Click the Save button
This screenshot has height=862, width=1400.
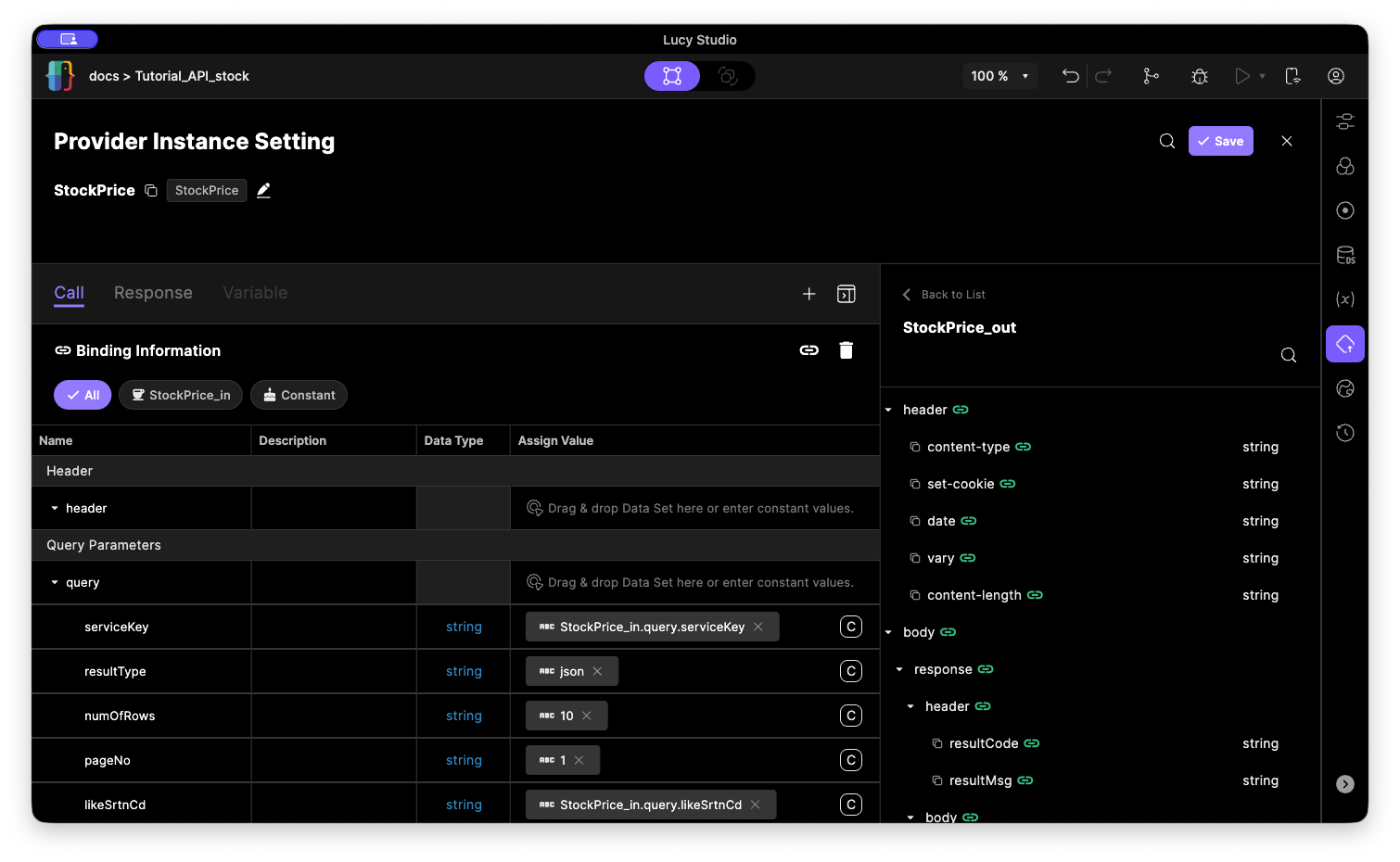(x=1221, y=141)
